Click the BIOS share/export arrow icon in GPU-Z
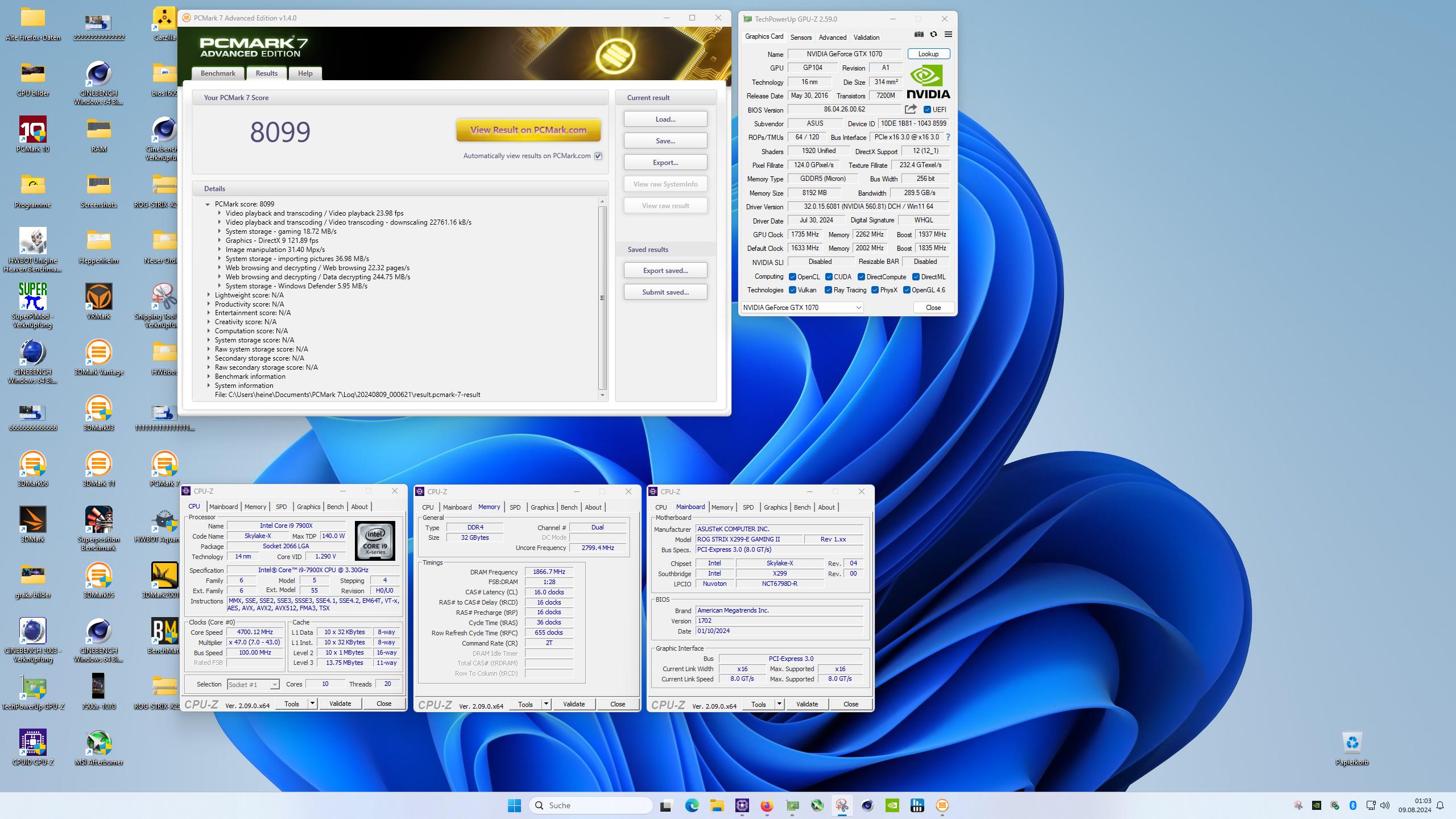The width and height of the screenshot is (1456, 819). (911, 109)
